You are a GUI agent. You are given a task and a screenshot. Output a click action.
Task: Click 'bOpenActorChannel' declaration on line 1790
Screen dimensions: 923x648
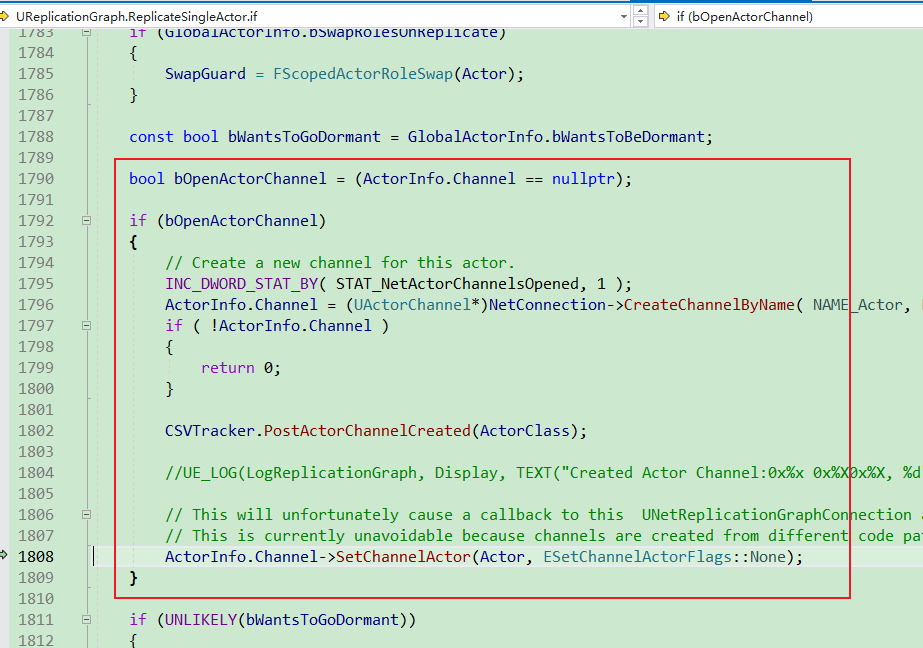coord(250,179)
